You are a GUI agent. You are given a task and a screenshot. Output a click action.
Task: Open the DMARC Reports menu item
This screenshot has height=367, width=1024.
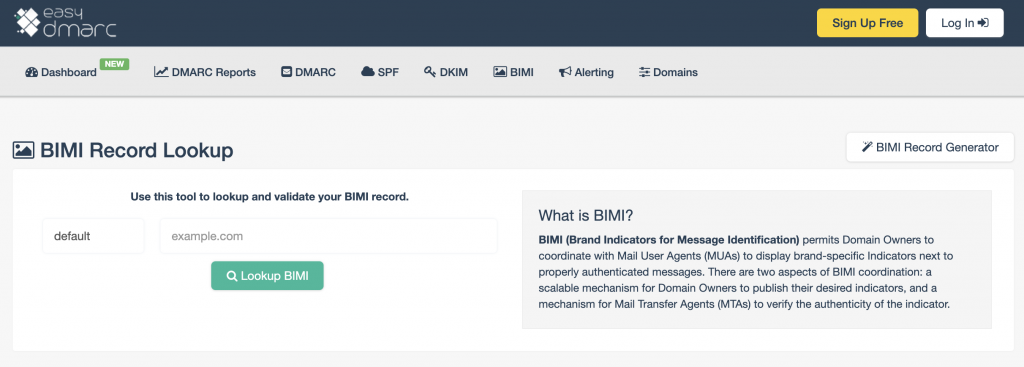(x=205, y=72)
